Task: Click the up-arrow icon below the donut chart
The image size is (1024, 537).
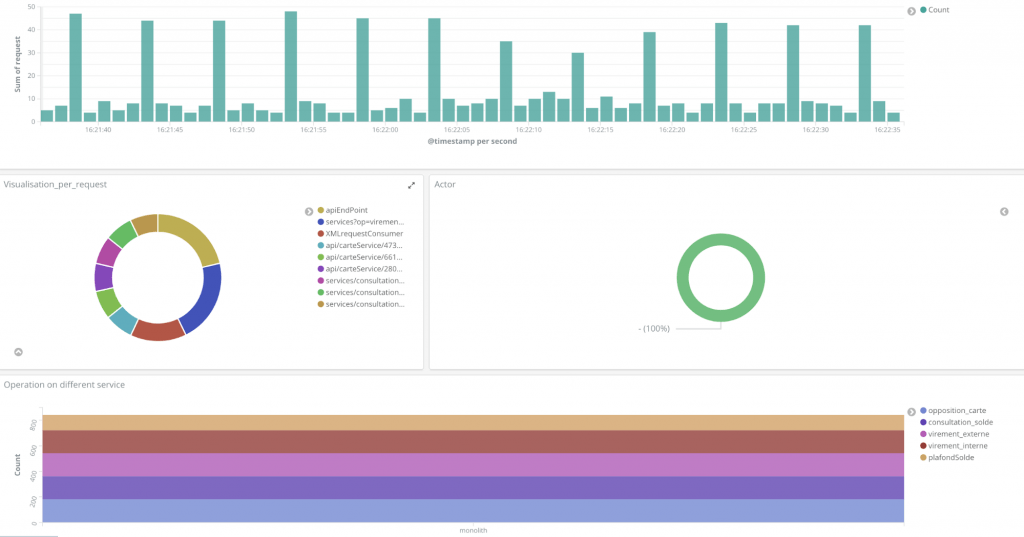Action: pyautogui.click(x=18, y=352)
